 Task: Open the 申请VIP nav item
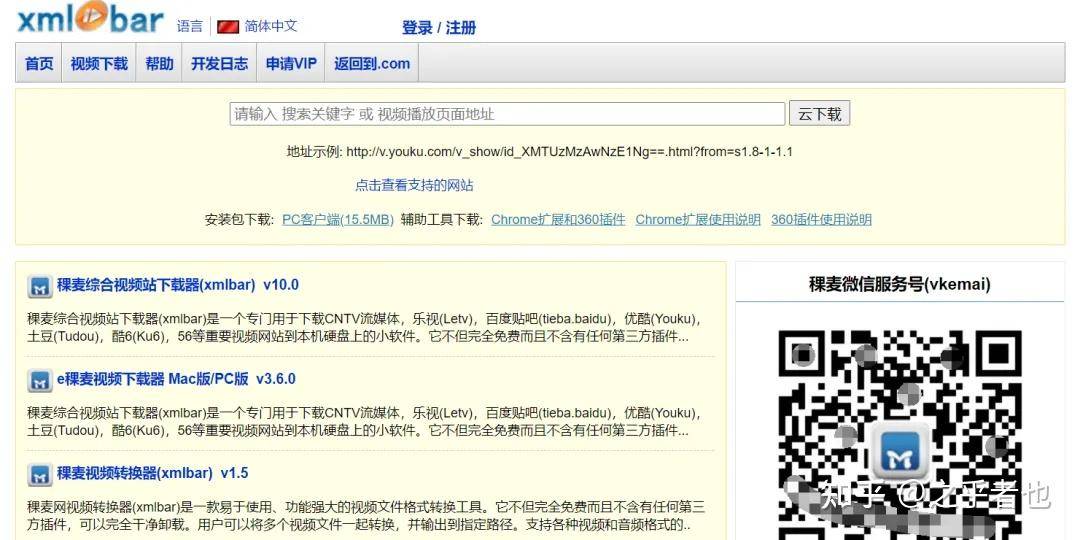pos(291,63)
